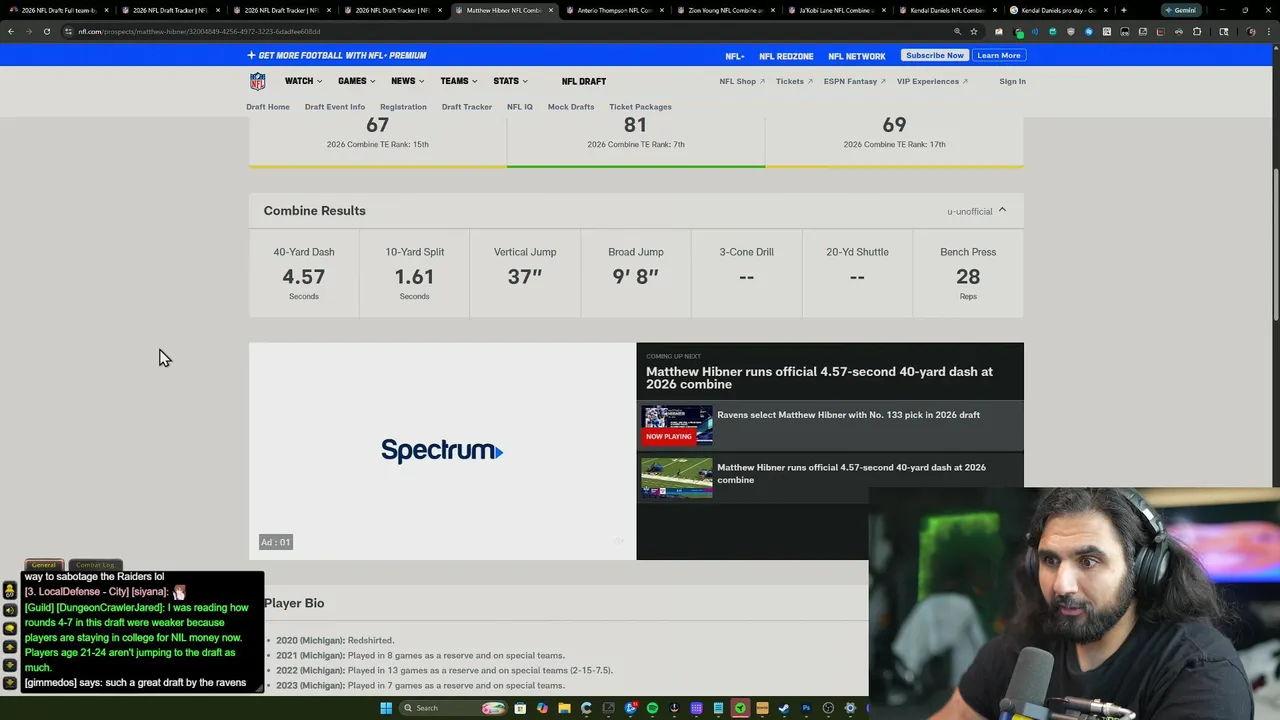This screenshot has width=1280, height=720.
Task: Open Draft Tracker sub-nav link
Action: [x=467, y=107]
